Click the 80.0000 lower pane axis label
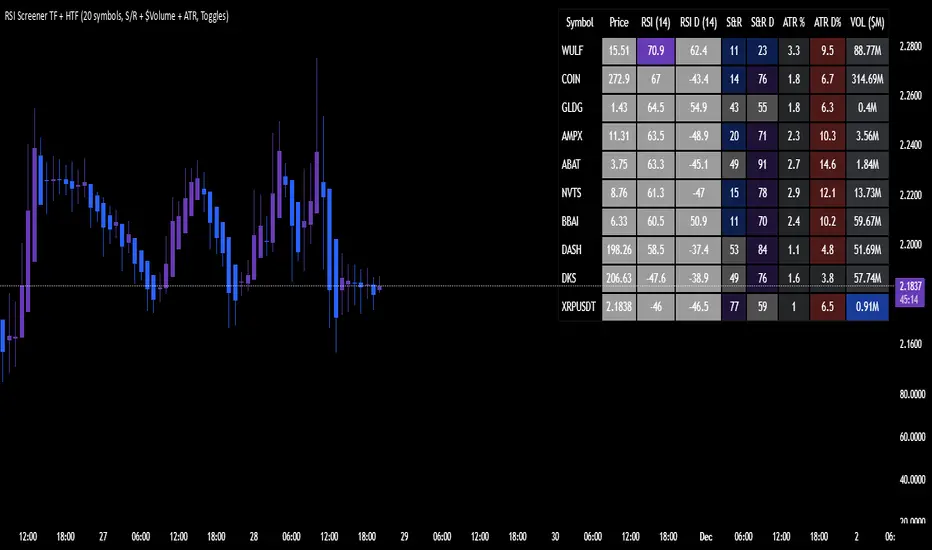 click(x=912, y=394)
